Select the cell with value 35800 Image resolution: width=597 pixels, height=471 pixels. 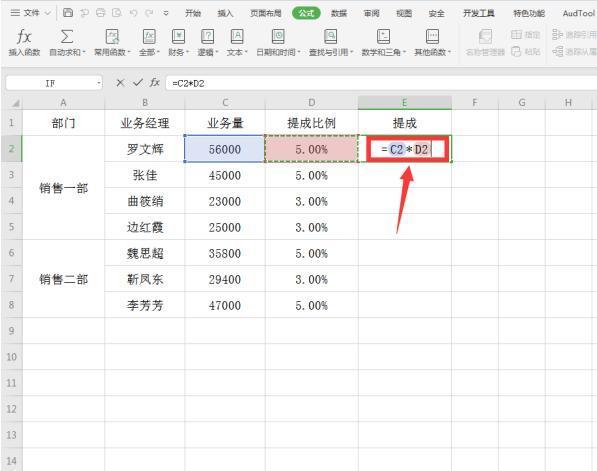225,253
